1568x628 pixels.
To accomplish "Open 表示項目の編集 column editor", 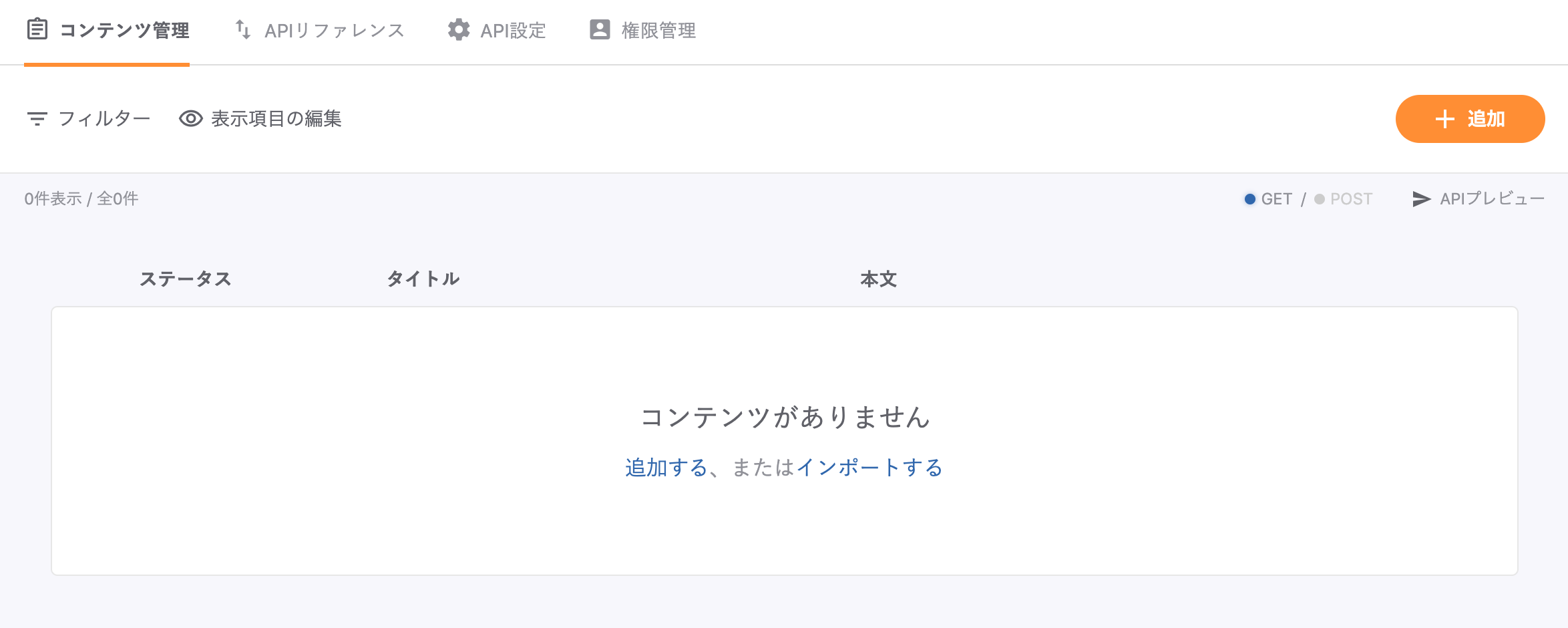I will click(x=276, y=119).
